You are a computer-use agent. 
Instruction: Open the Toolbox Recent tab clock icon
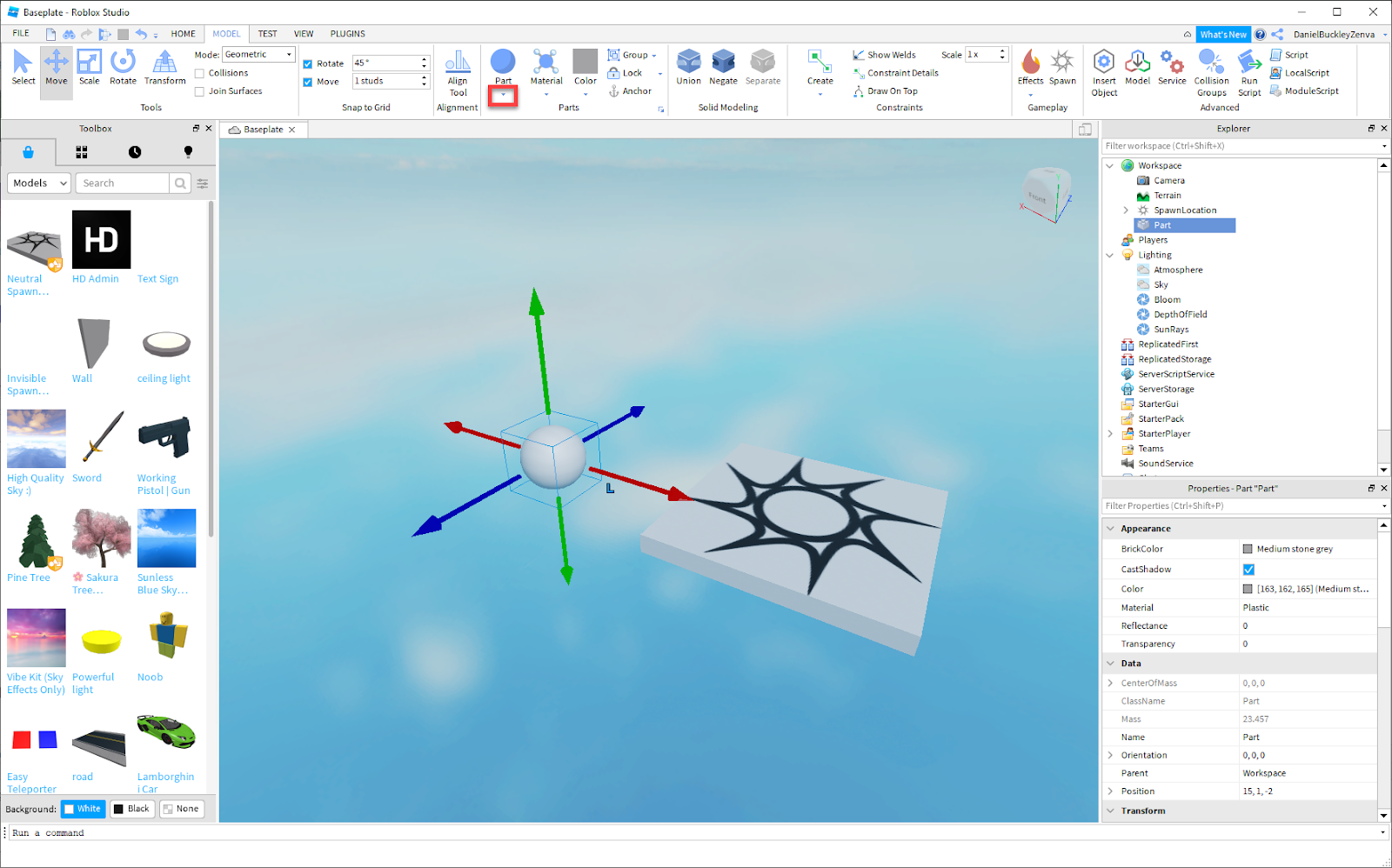point(135,152)
